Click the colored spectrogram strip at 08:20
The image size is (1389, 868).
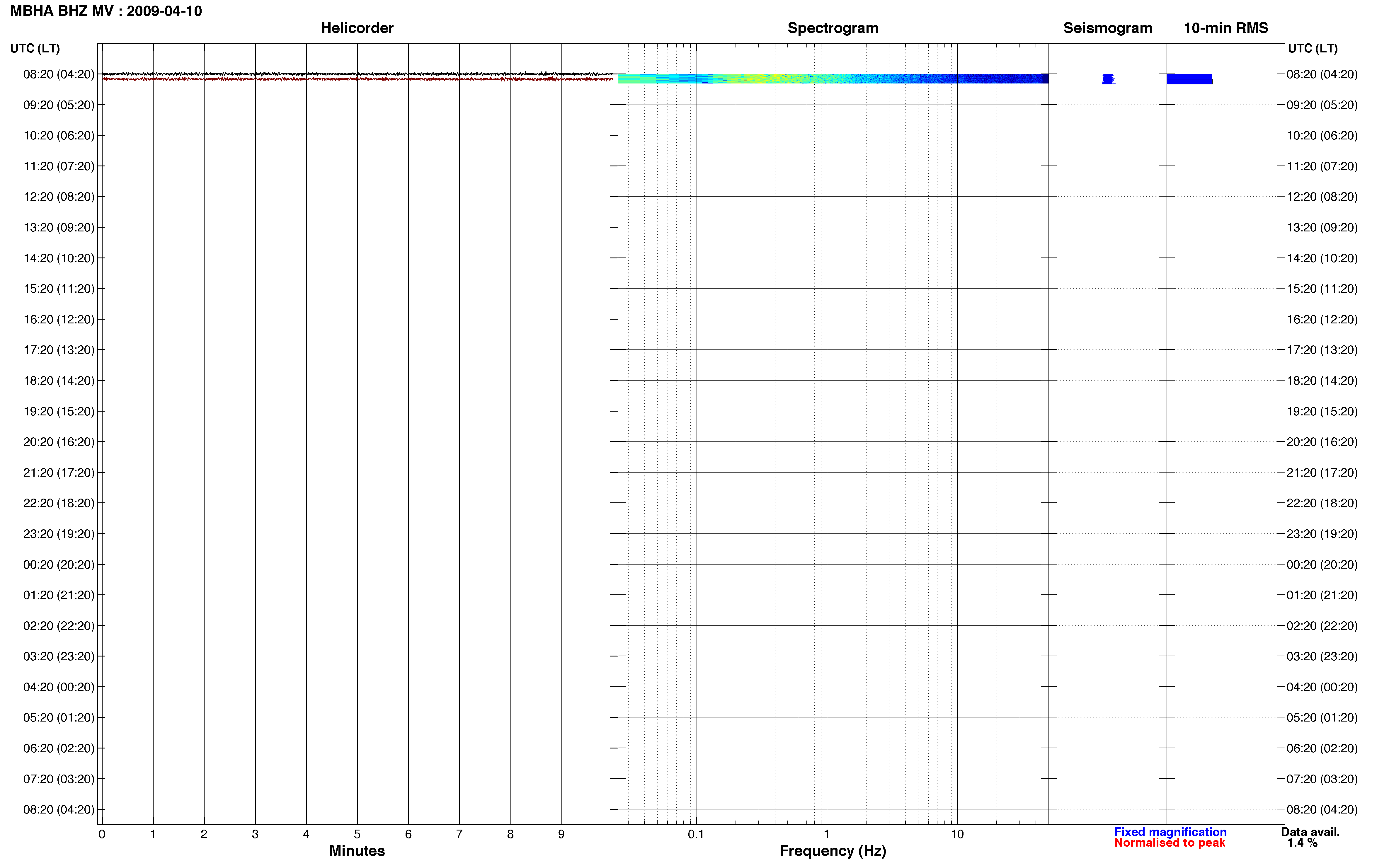pos(833,79)
